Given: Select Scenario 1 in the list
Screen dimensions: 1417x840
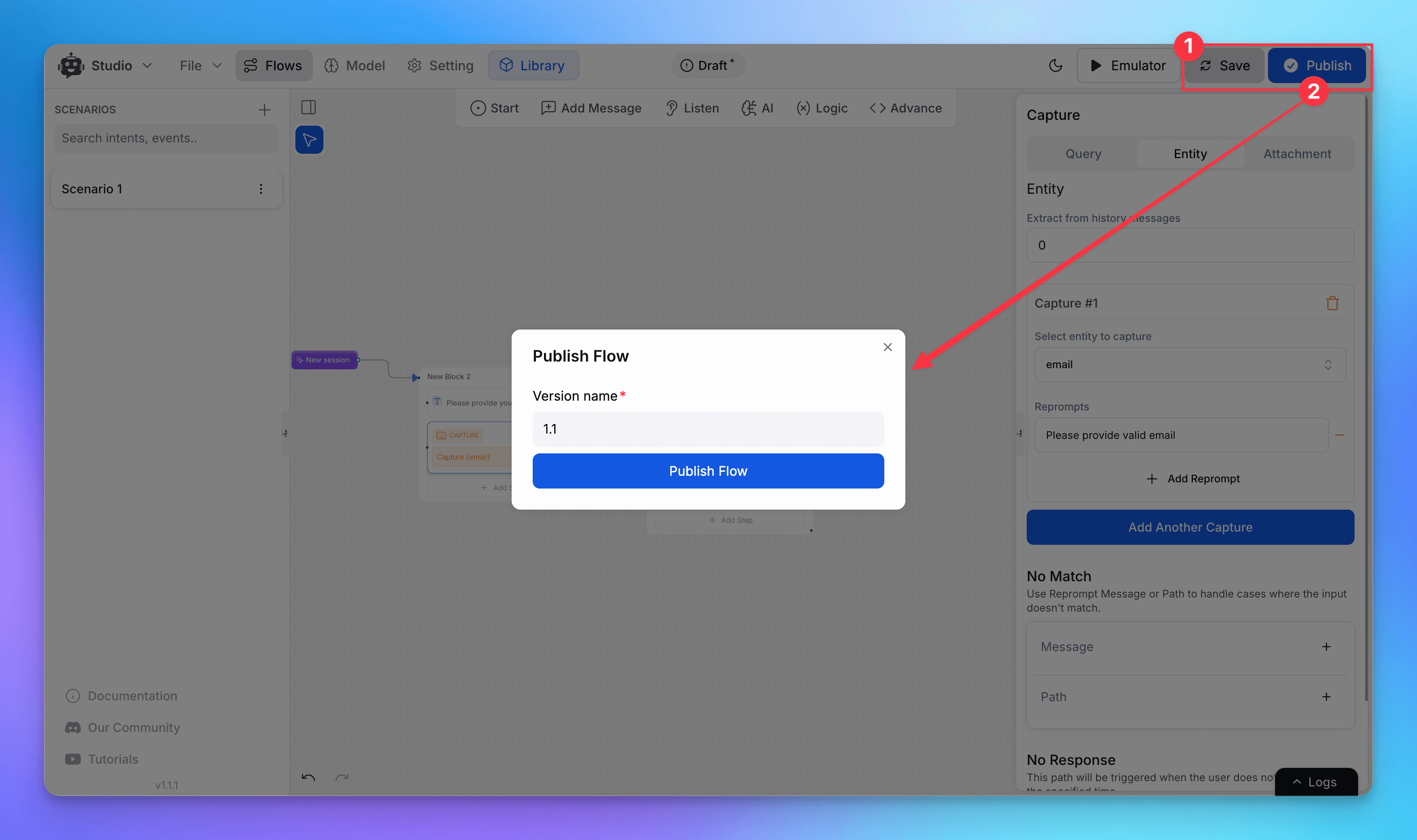Looking at the screenshot, I should point(167,189).
